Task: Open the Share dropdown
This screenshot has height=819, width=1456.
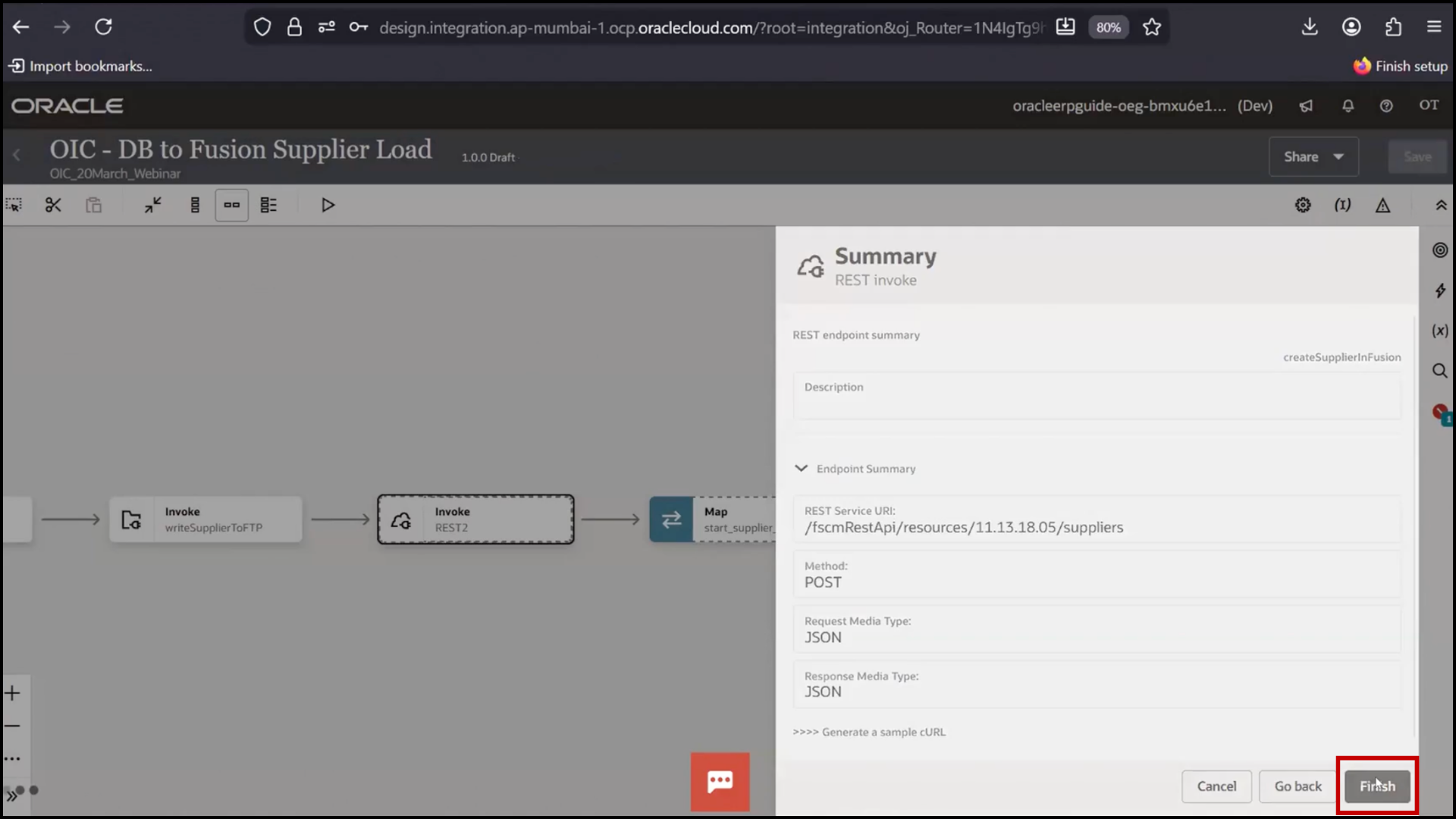Action: point(1313,157)
